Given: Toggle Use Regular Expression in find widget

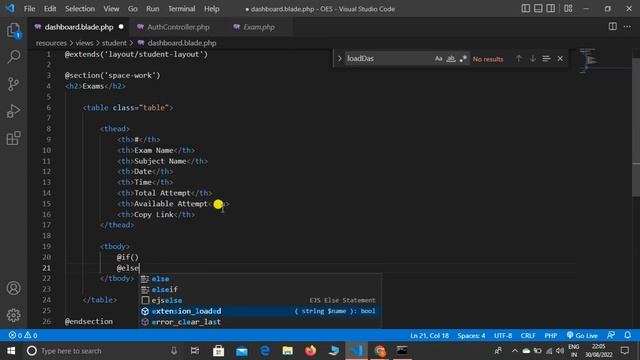Looking at the screenshot, I should (463, 59).
